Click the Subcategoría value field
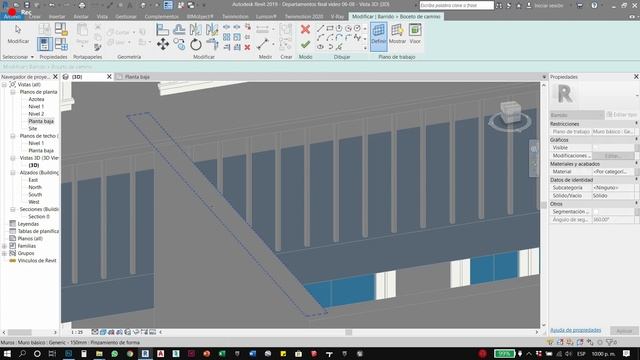Screen dimensions: 640x360 pos(613,187)
